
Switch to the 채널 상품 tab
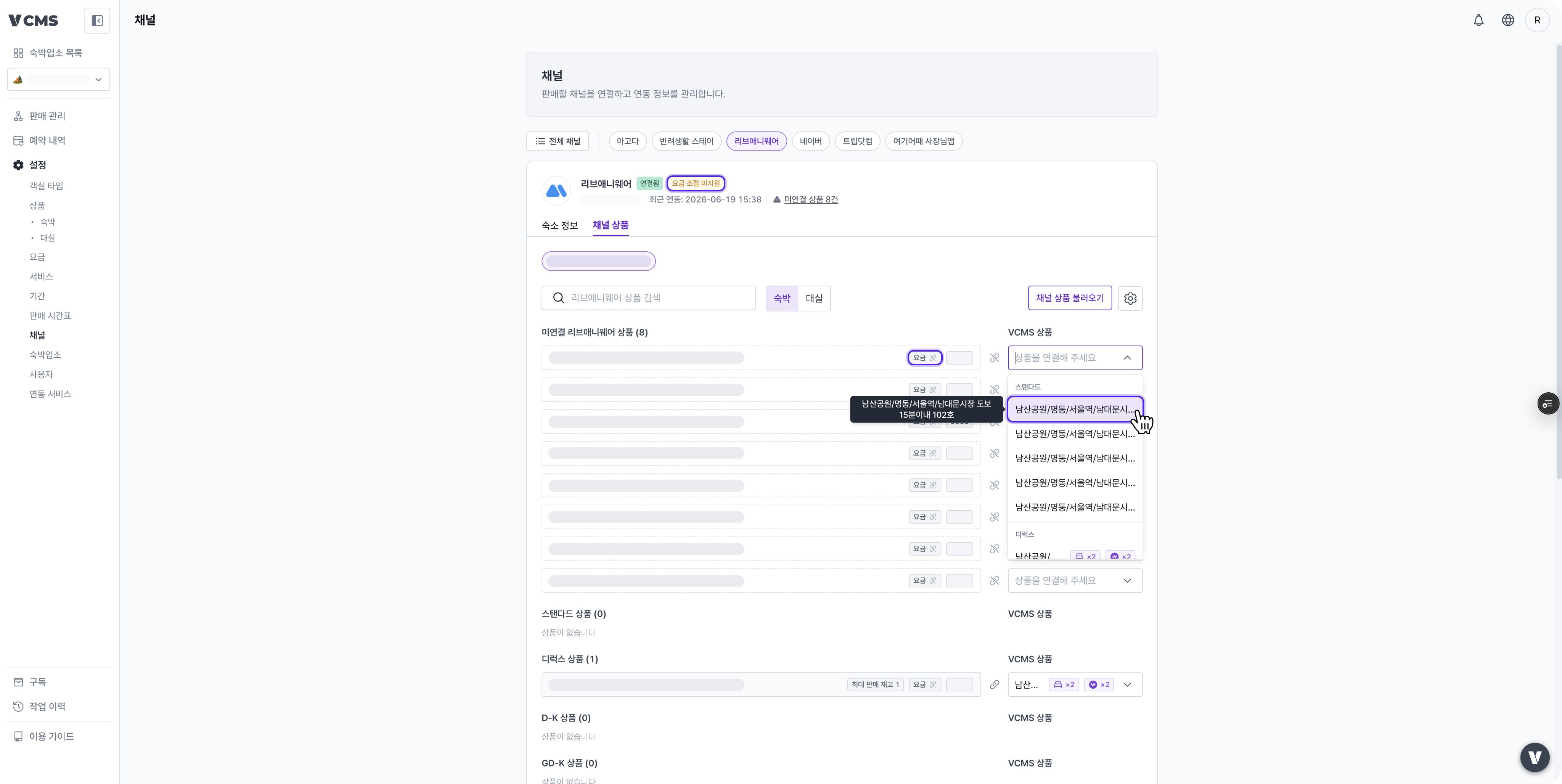tap(610, 225)
